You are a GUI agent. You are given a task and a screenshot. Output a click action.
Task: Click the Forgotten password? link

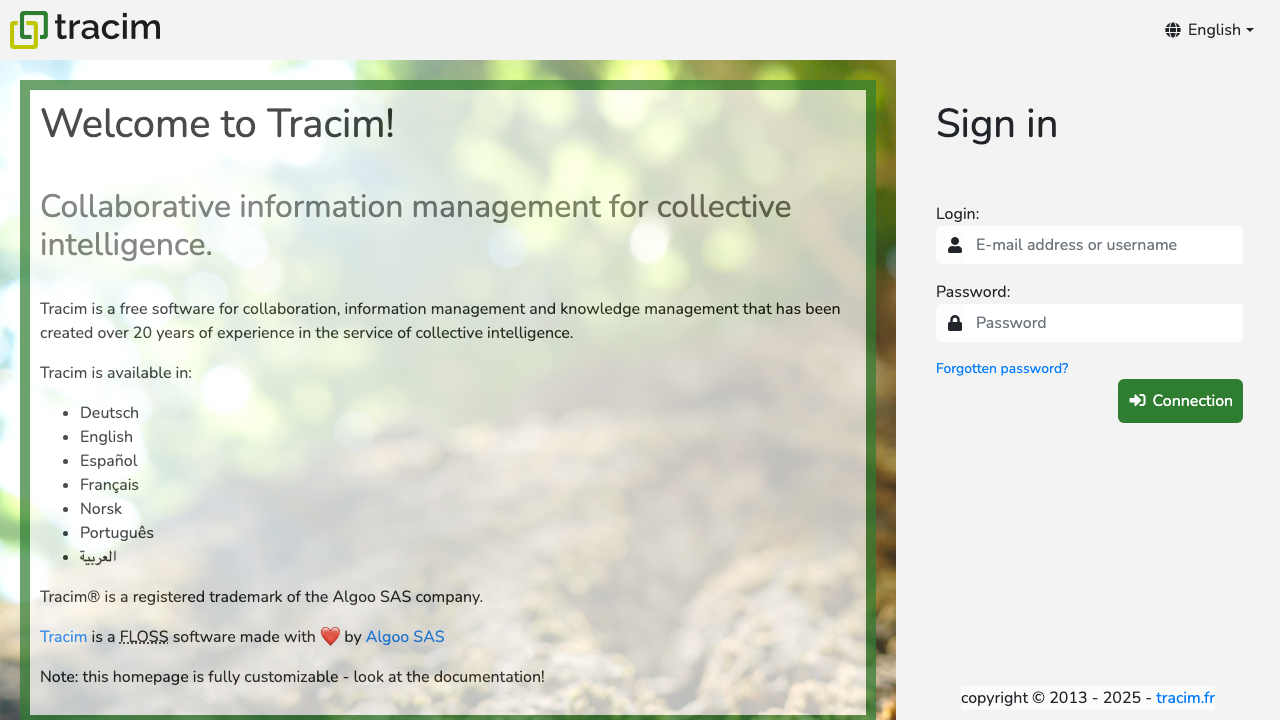(1002, 368)
